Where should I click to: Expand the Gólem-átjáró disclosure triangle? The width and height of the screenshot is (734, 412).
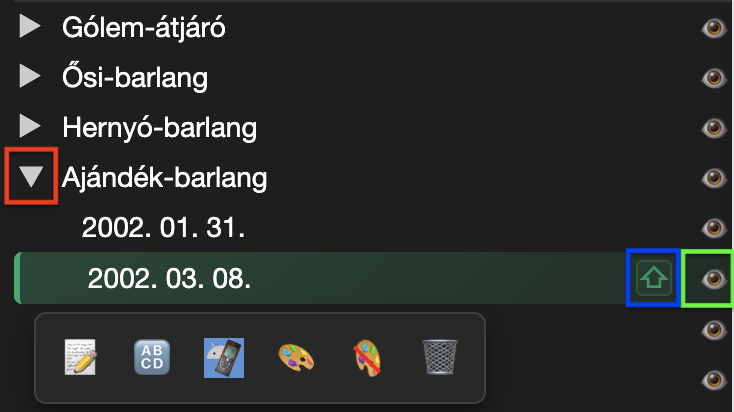[x=31, y=28]
